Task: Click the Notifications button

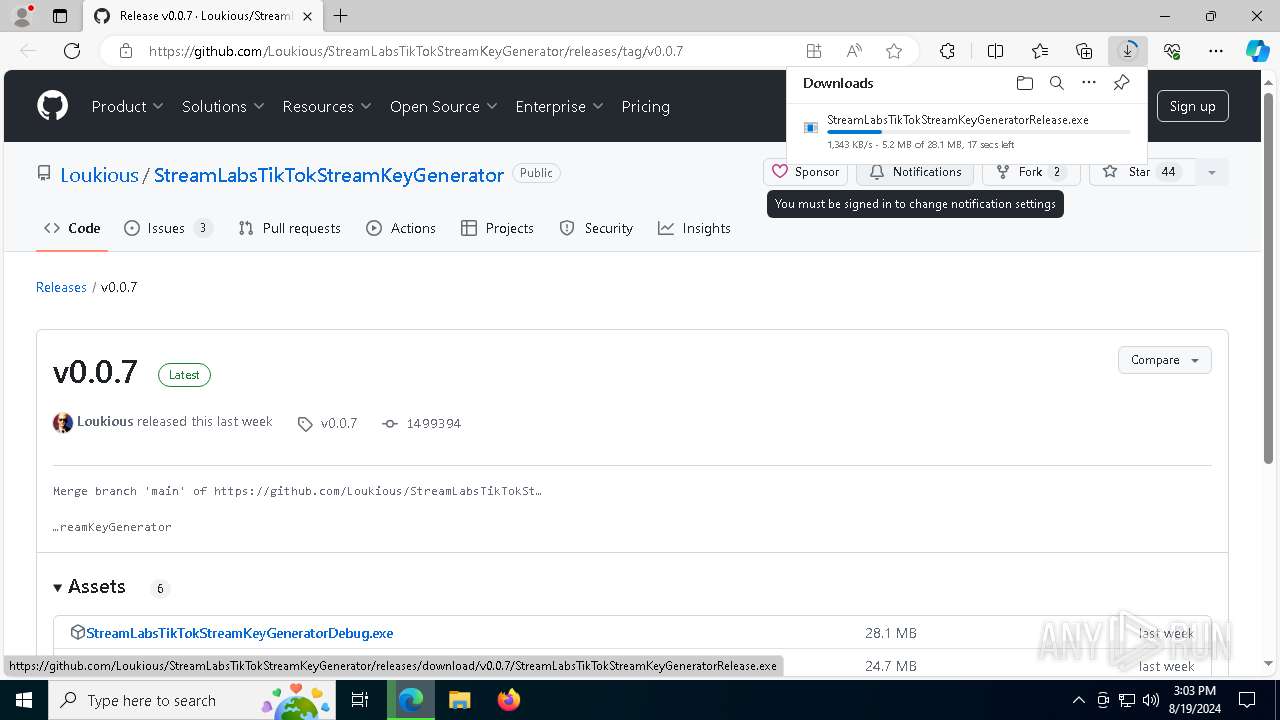Action: [915, 172]
